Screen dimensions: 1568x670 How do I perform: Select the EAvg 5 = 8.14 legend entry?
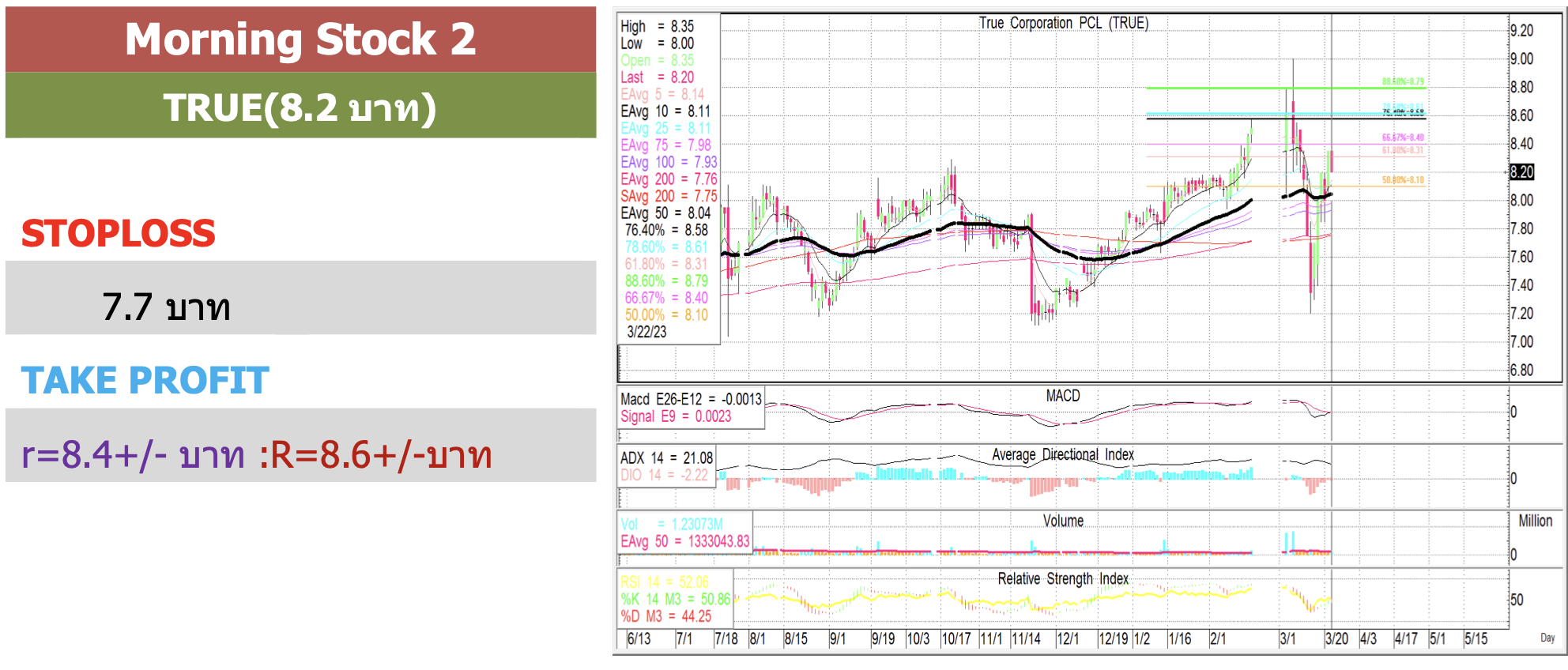(662, 94)
